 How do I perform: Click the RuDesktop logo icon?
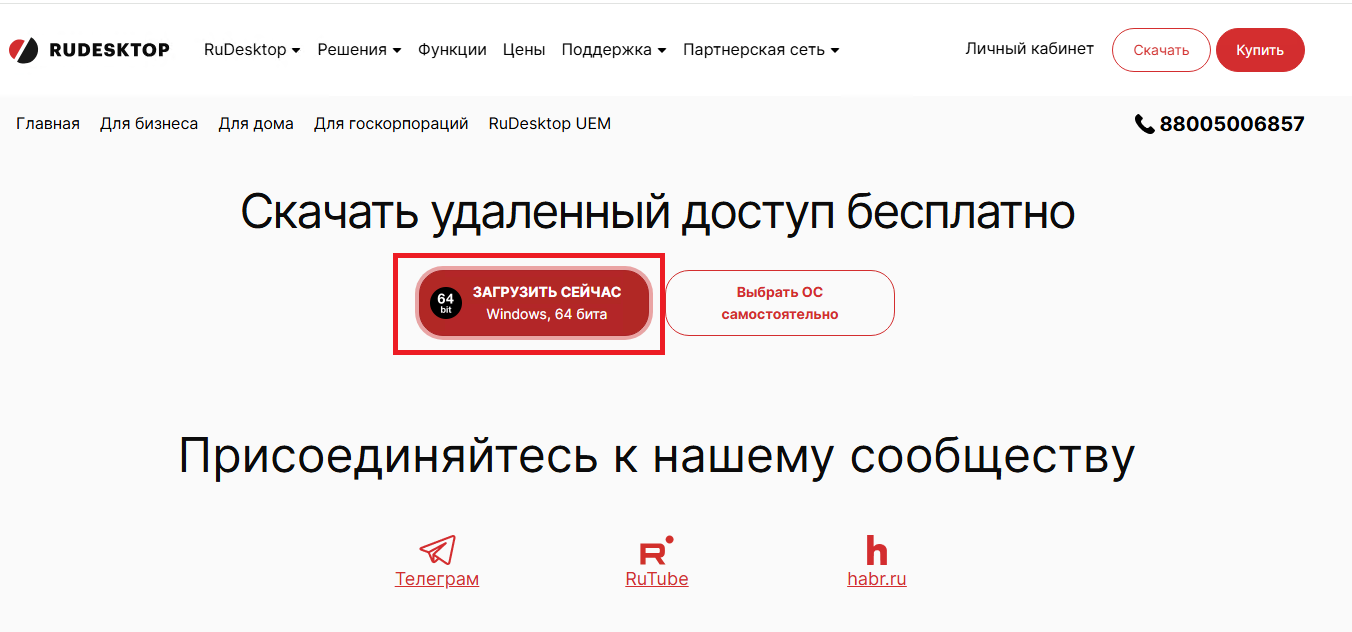[24, 50]
